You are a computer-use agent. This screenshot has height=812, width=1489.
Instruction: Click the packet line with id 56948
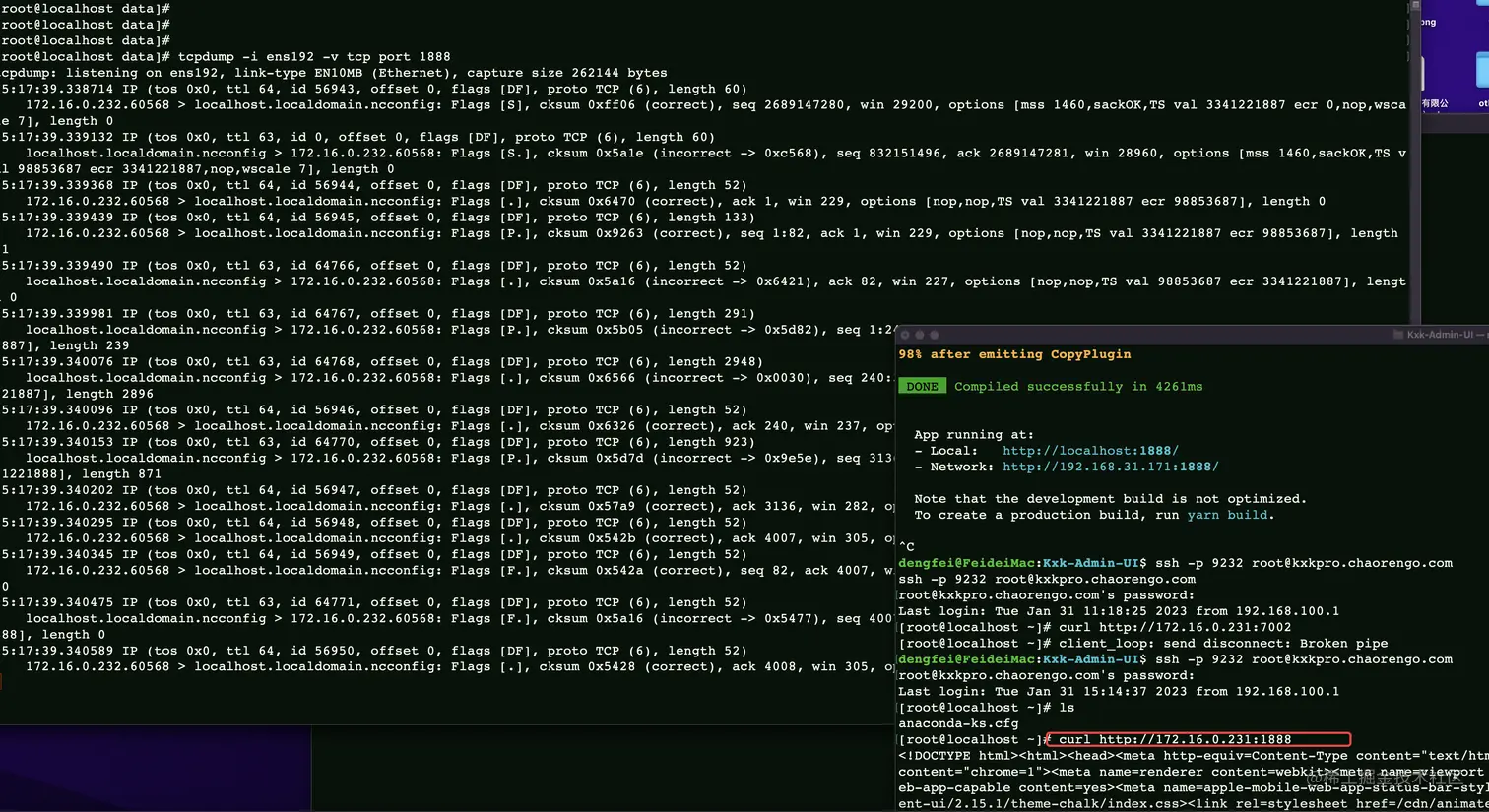pos(374,523)
